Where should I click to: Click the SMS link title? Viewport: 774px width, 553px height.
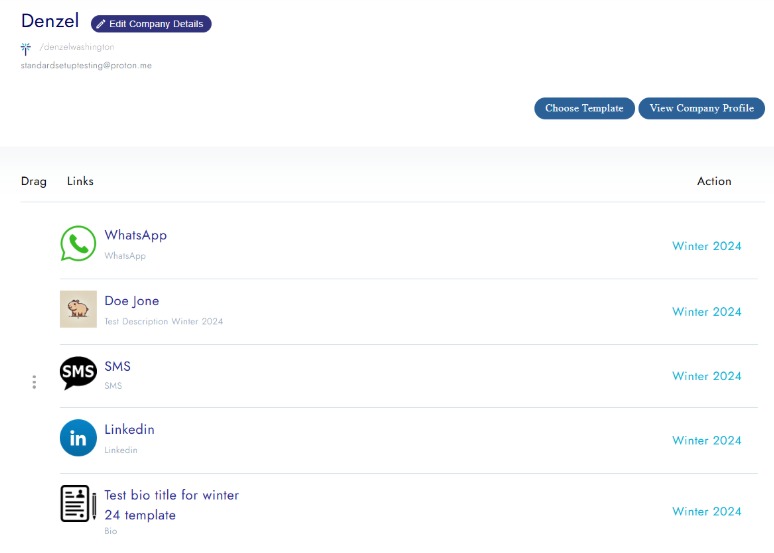click(x=117, y=366)
